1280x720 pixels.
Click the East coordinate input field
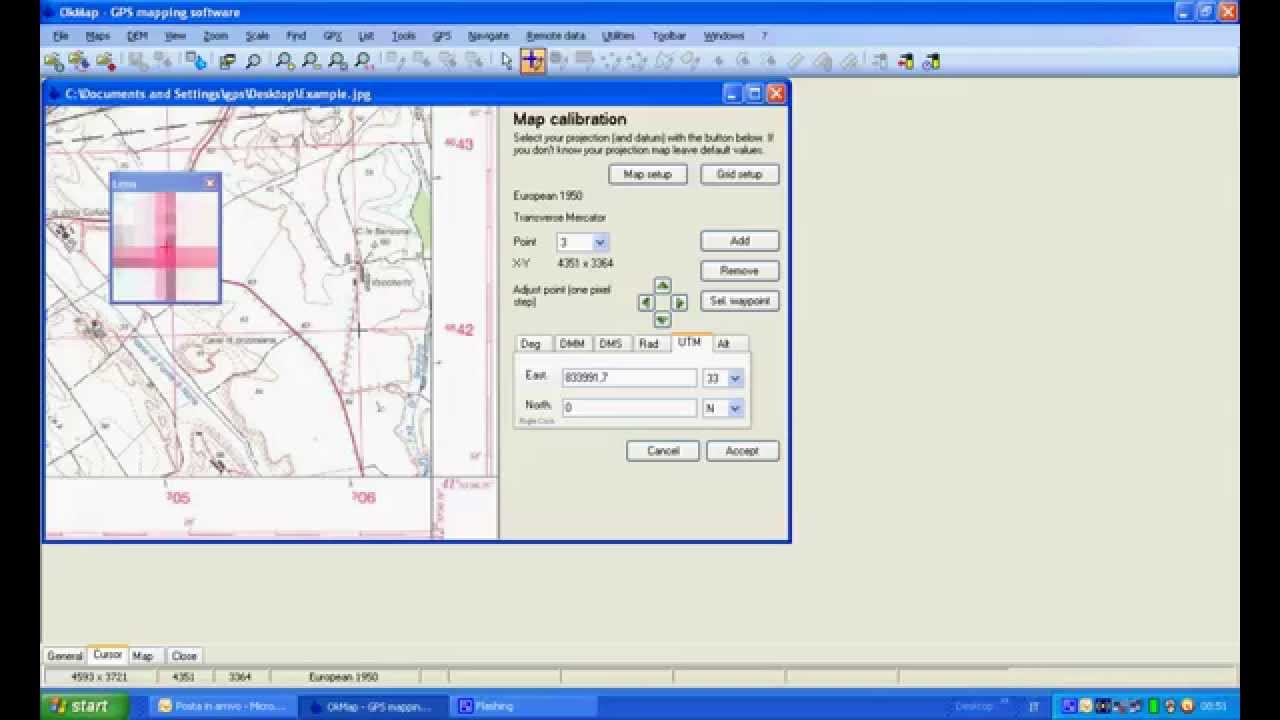[x=629, y=378]
